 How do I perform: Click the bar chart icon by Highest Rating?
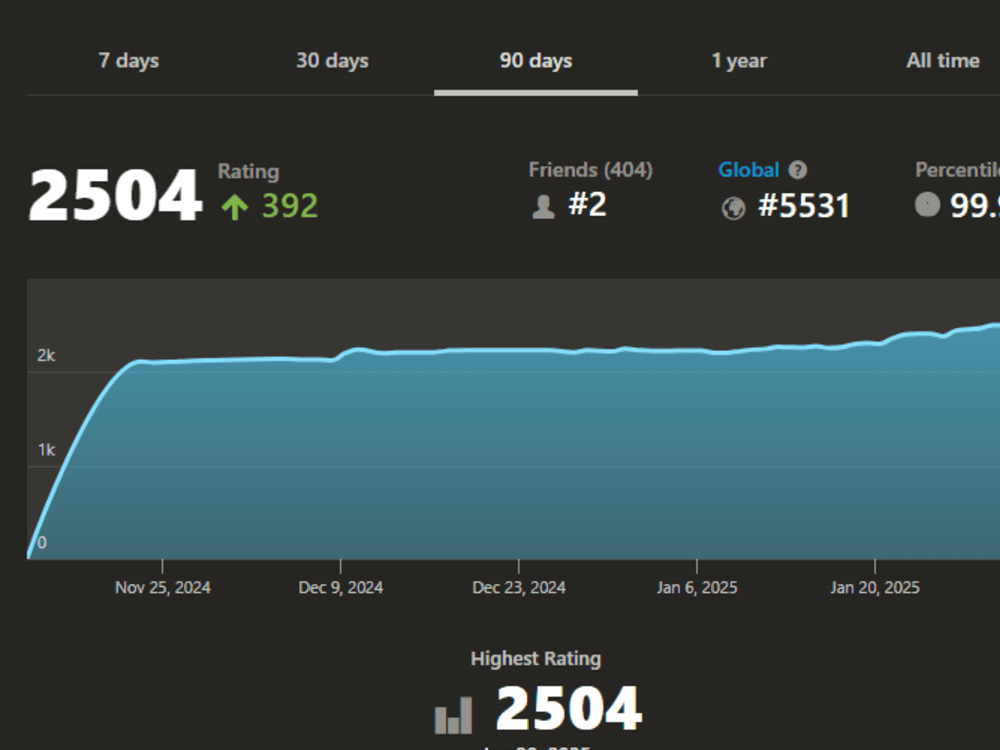453,715
